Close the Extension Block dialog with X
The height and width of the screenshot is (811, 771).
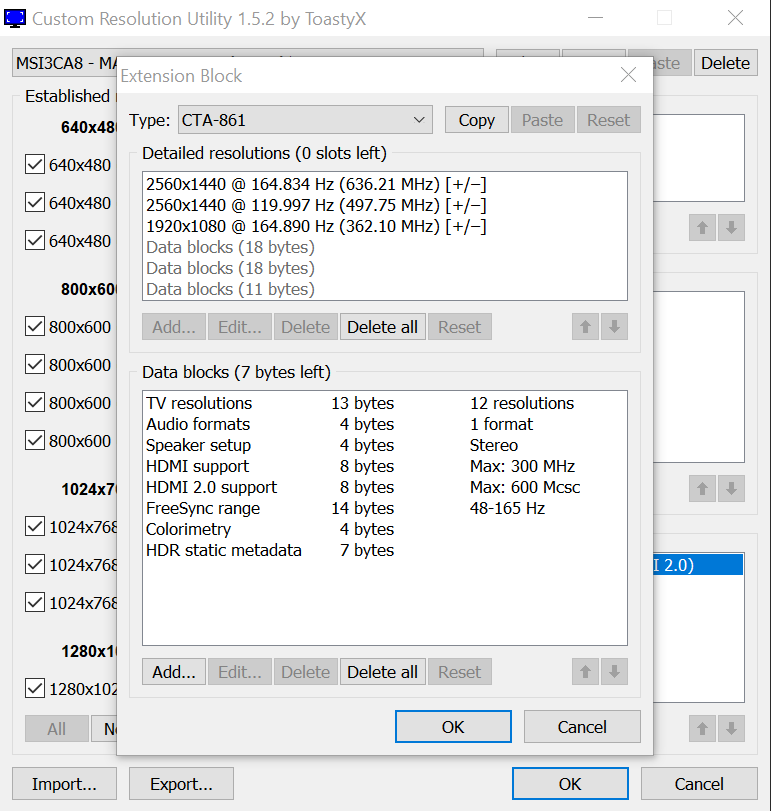pos(628,76)
